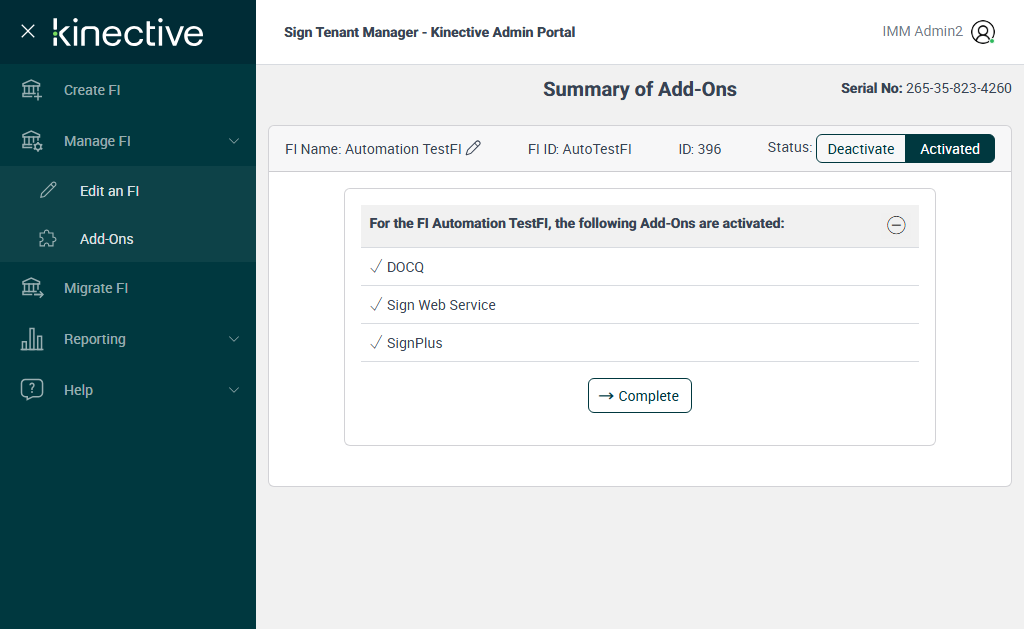Click the Reporting bar chart icon
The image size is (1024, 629).
32,339
